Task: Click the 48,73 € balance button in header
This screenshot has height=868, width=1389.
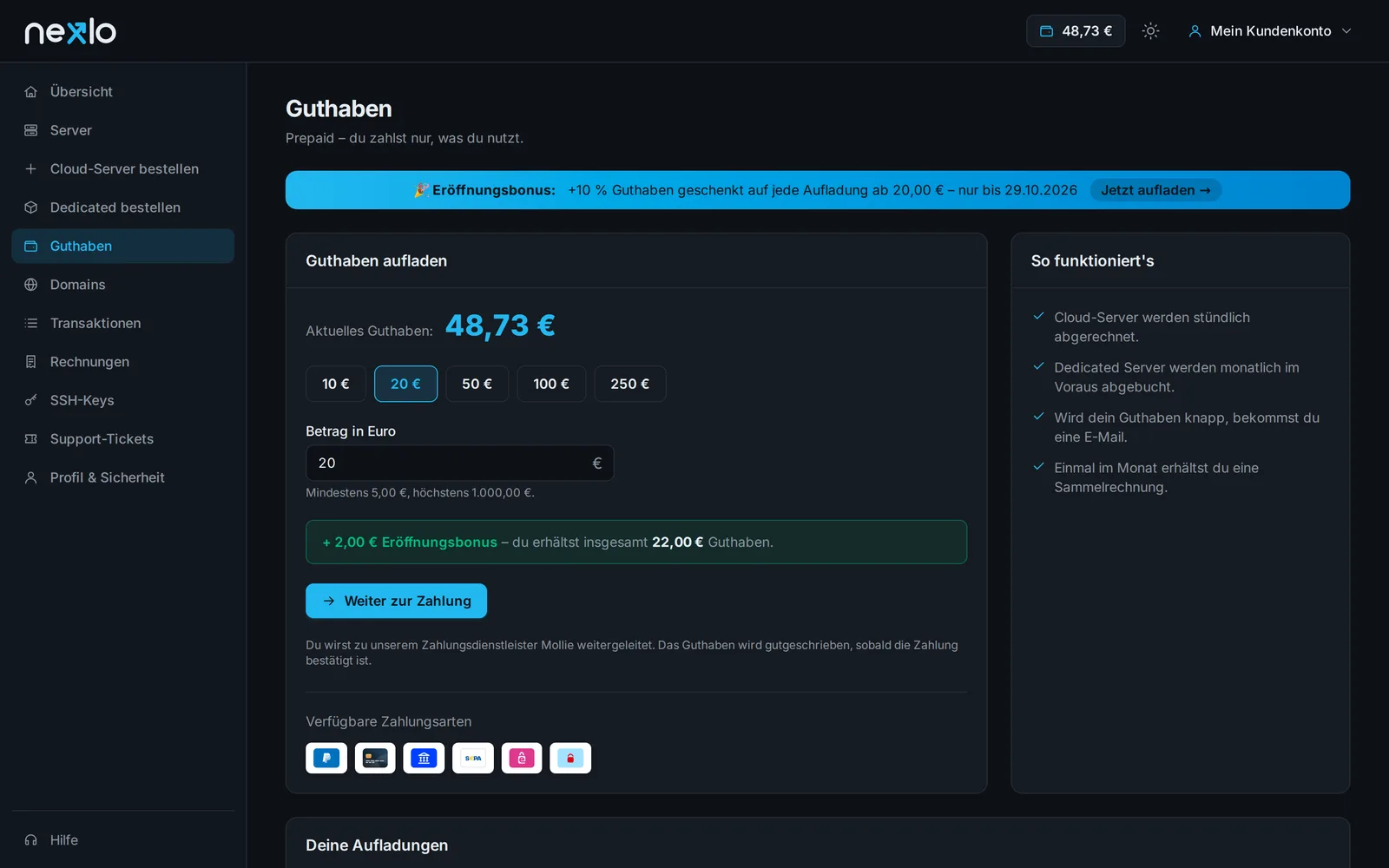Action: [1076, 31]
